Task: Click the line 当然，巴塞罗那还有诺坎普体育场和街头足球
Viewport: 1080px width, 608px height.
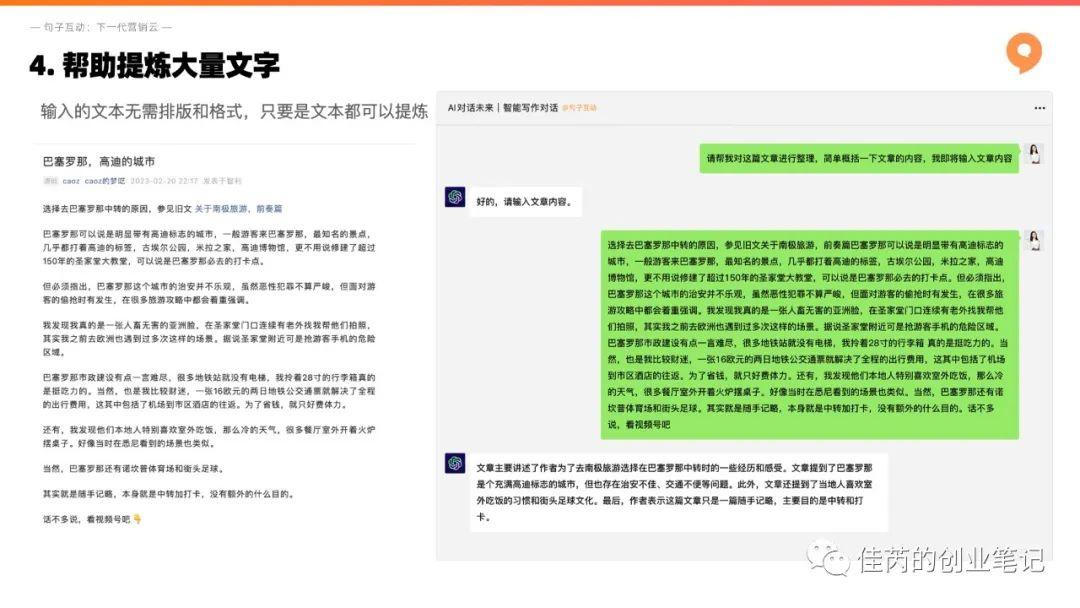Action: [x=133, y=469]
